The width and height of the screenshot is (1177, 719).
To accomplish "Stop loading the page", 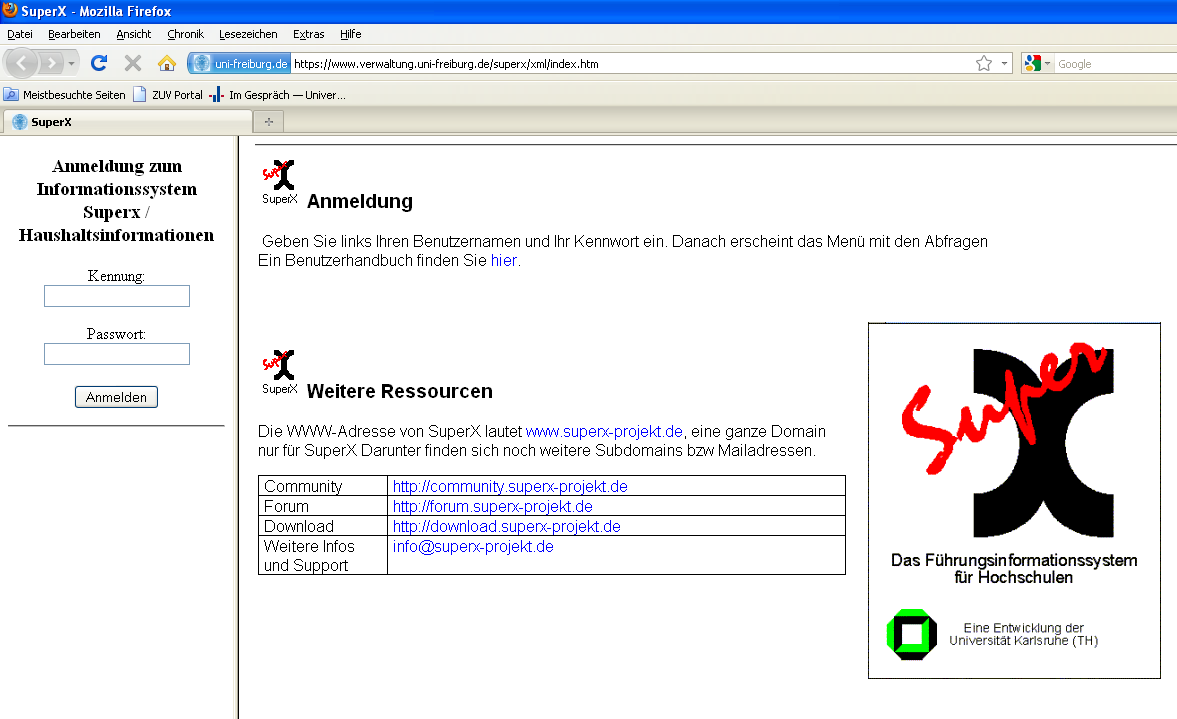I will tap(133, 63).
